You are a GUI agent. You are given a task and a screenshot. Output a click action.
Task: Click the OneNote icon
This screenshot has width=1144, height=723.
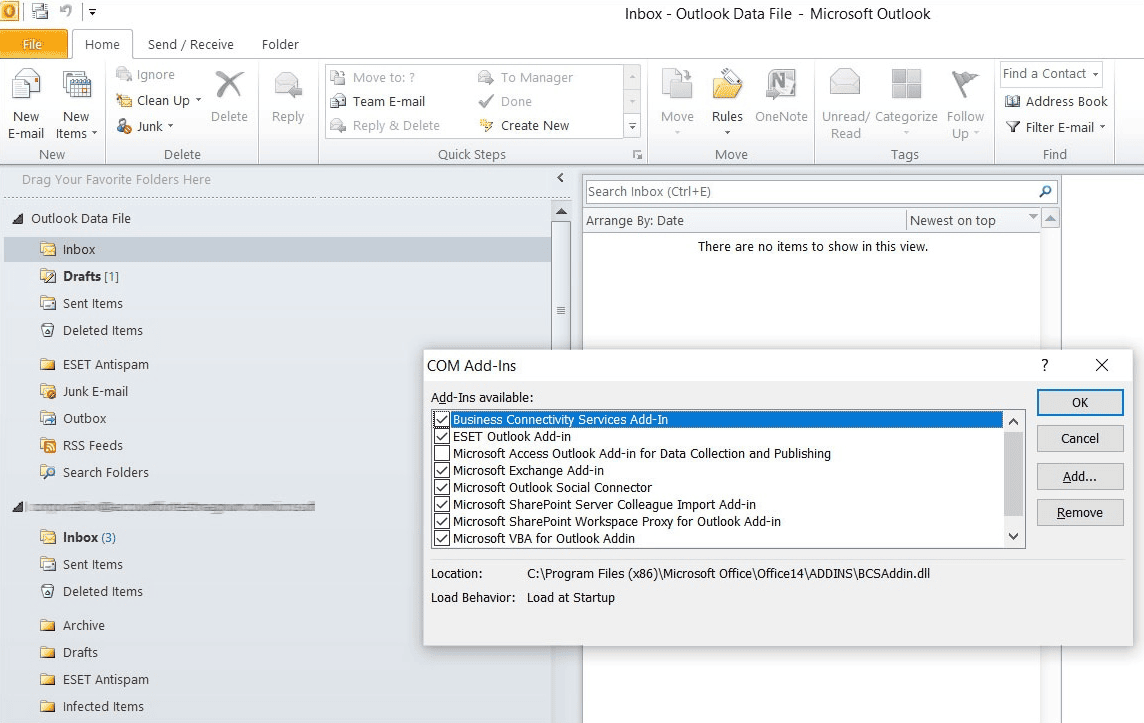tap(781, 88)
